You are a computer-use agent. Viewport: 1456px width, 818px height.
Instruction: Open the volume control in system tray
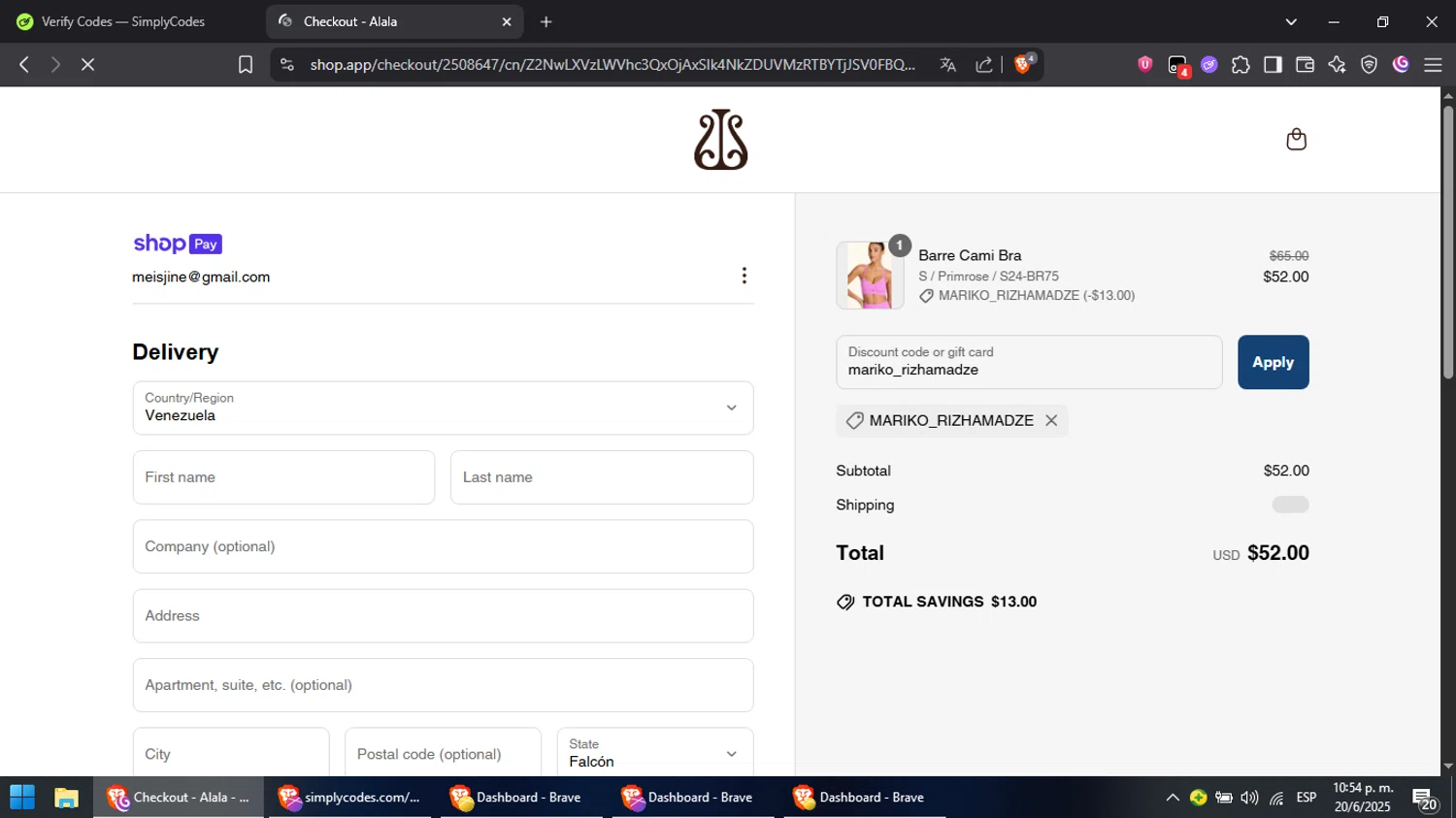coord(1249,798)
